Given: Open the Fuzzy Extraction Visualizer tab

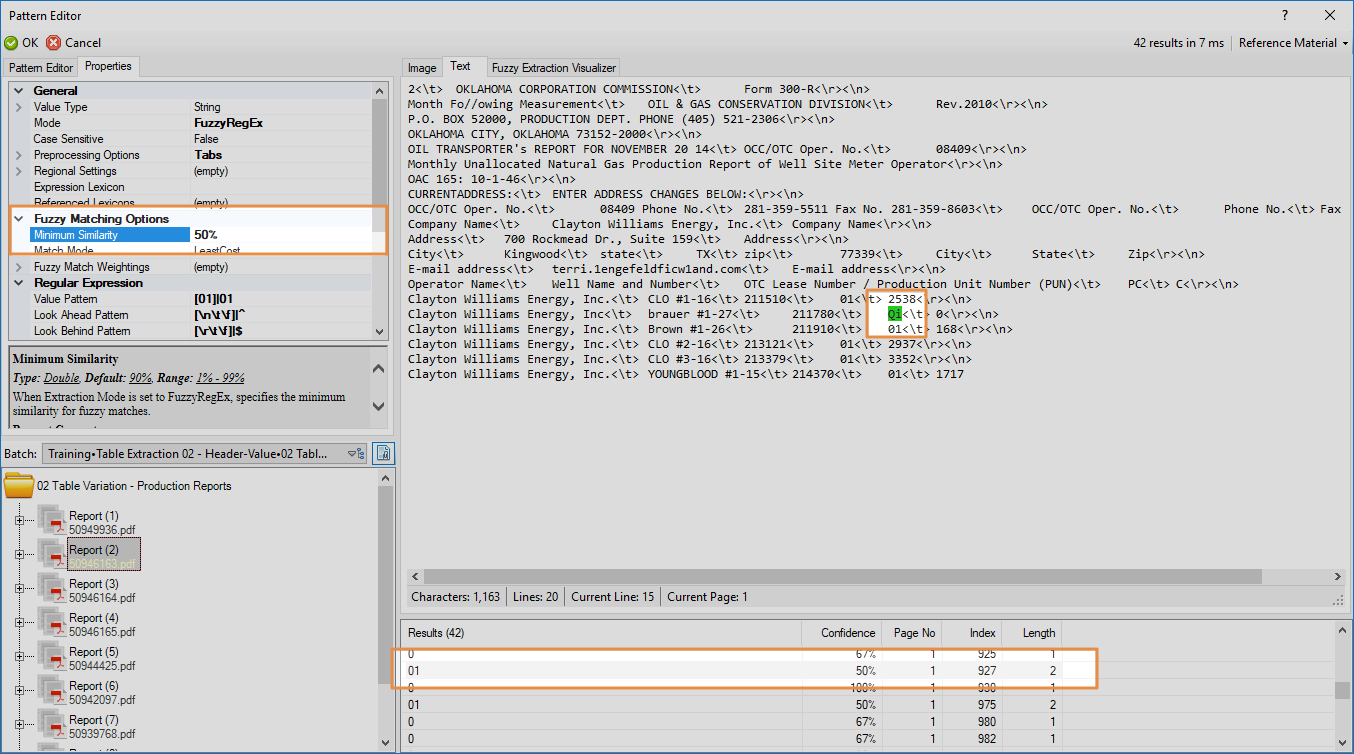Looking at the screenshot, I should tap(553, 68).
